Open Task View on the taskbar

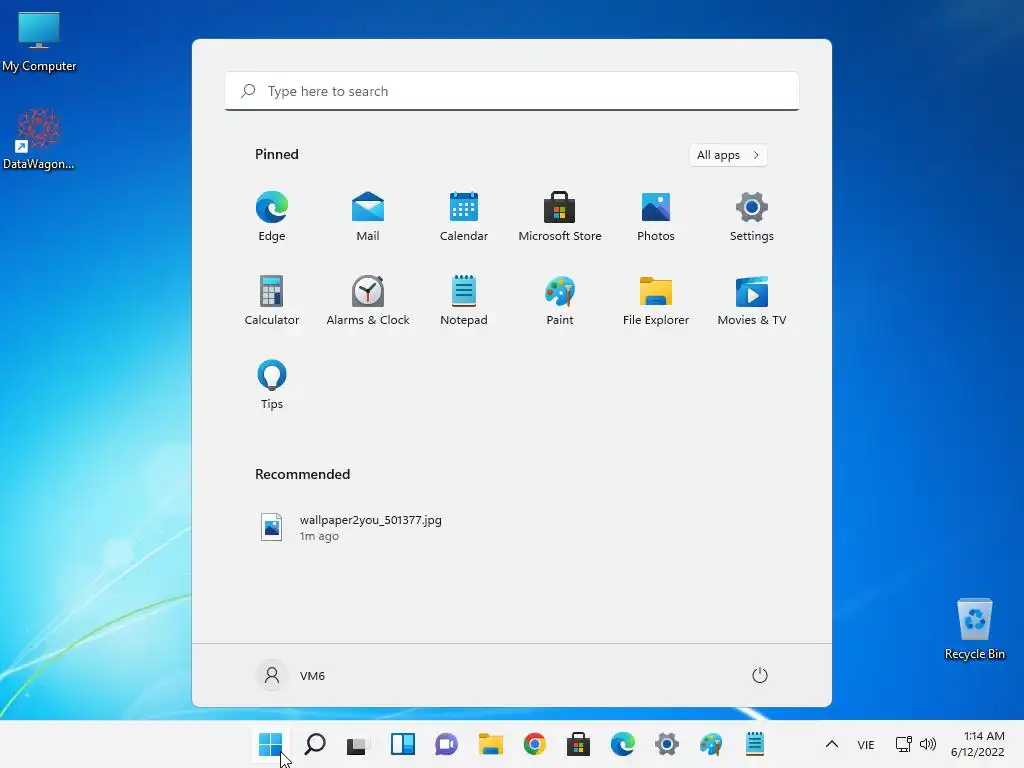click(x=358, y=744)
